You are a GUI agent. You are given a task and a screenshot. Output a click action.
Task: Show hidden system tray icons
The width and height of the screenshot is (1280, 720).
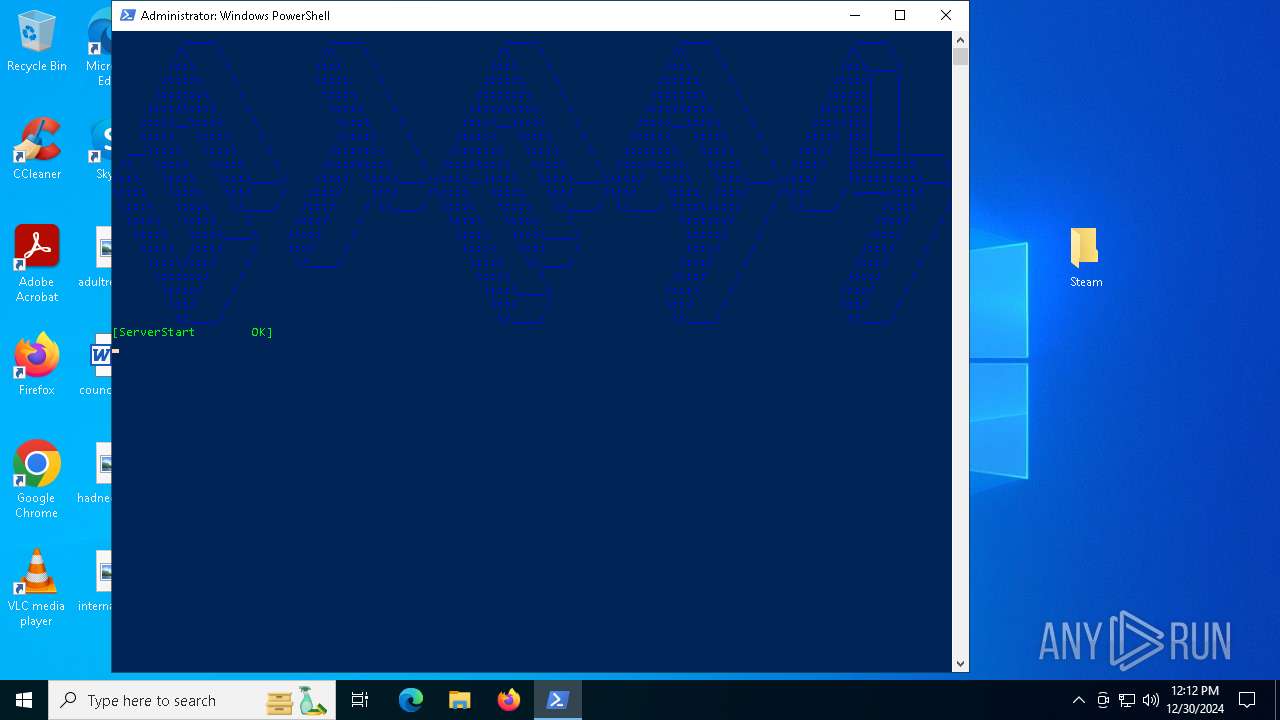[1078, 700]
